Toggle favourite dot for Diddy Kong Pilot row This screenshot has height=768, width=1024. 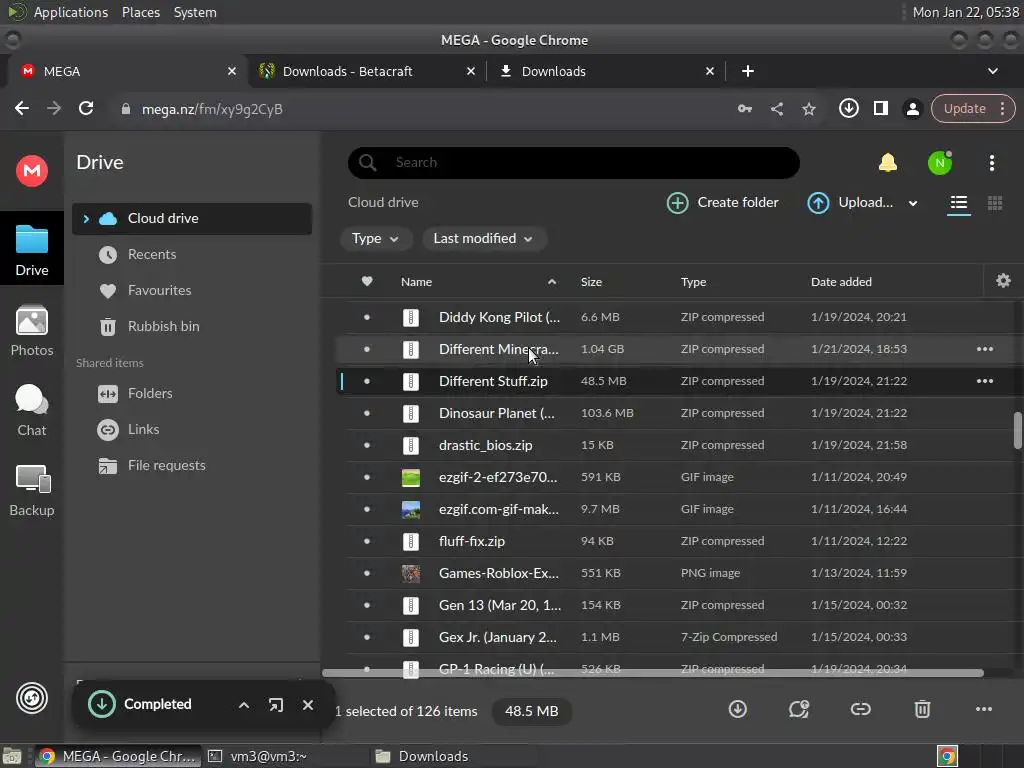tap(366, 317)
